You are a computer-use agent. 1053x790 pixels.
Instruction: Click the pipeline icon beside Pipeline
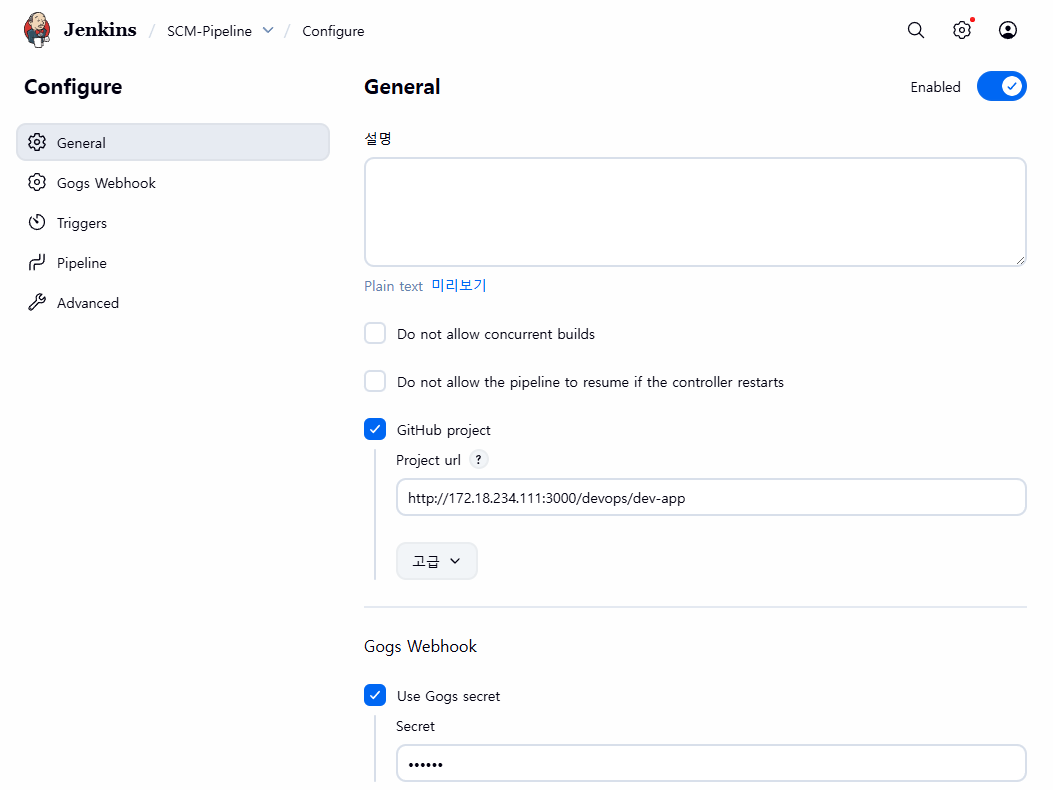(x=37, y=263)
